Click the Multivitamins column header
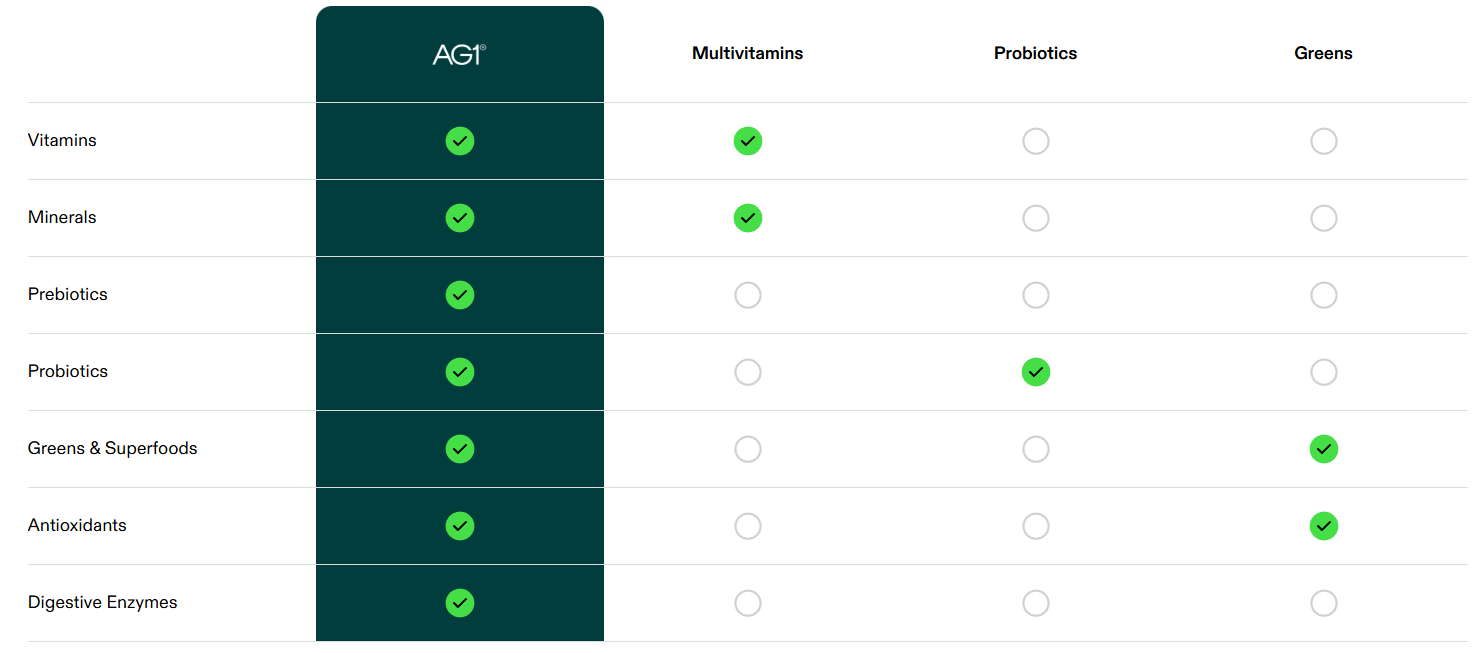Viewport: 1480px width, 653px height. tap(748, 53)
